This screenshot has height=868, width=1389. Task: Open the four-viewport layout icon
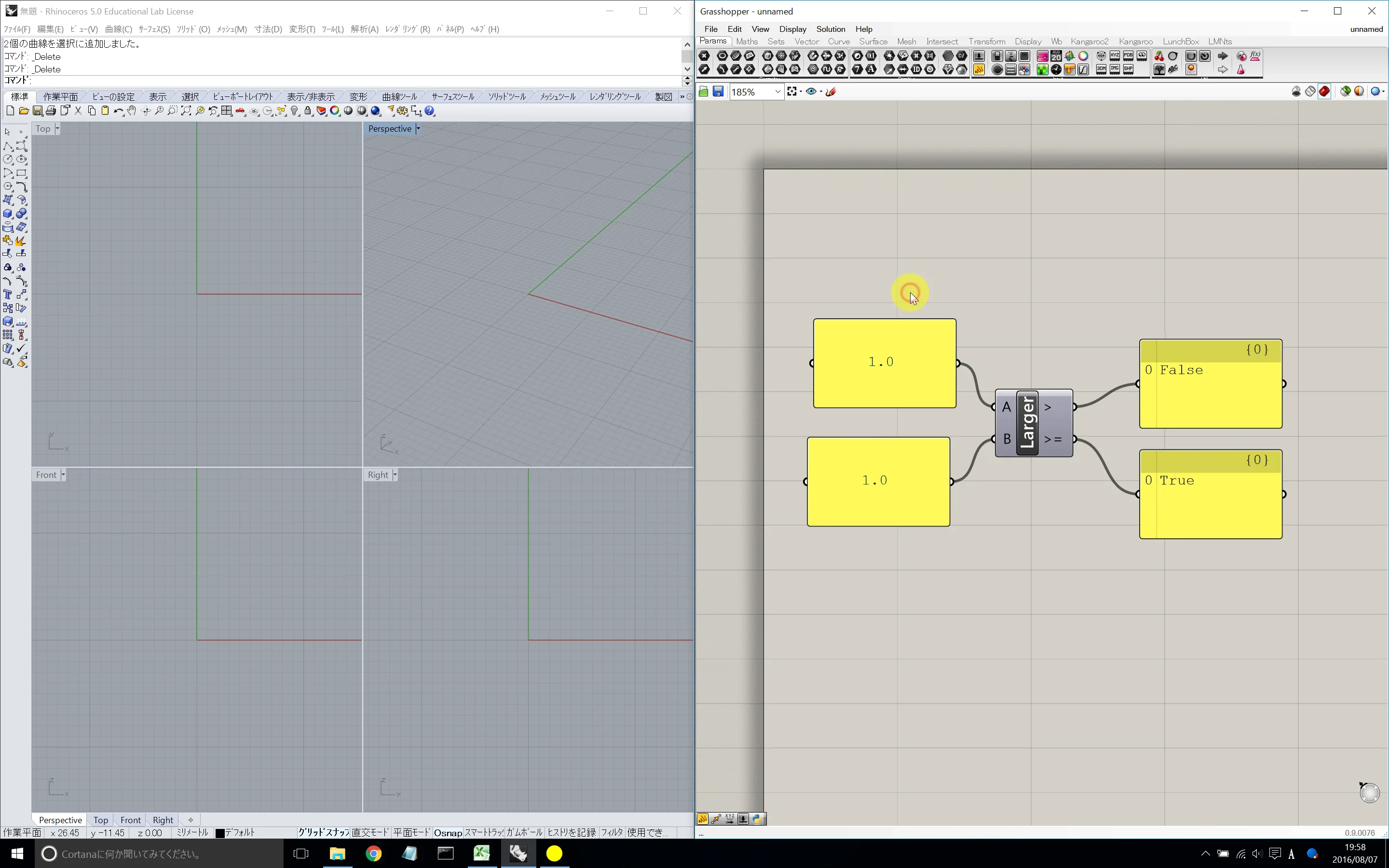pyautogui.click(x=227, y=111)
